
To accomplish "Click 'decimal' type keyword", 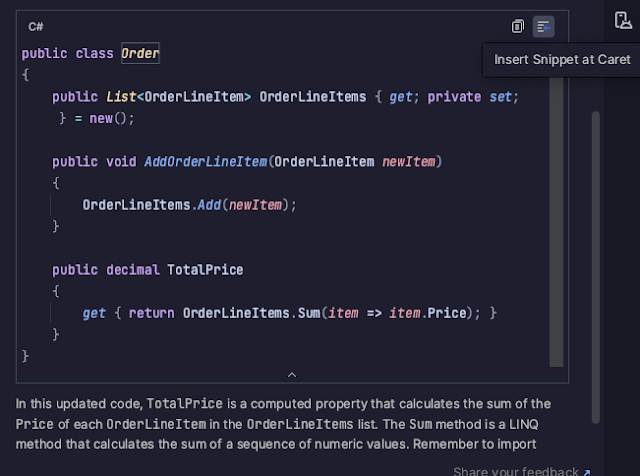I will pyautogui.click(x=133, y=270).
